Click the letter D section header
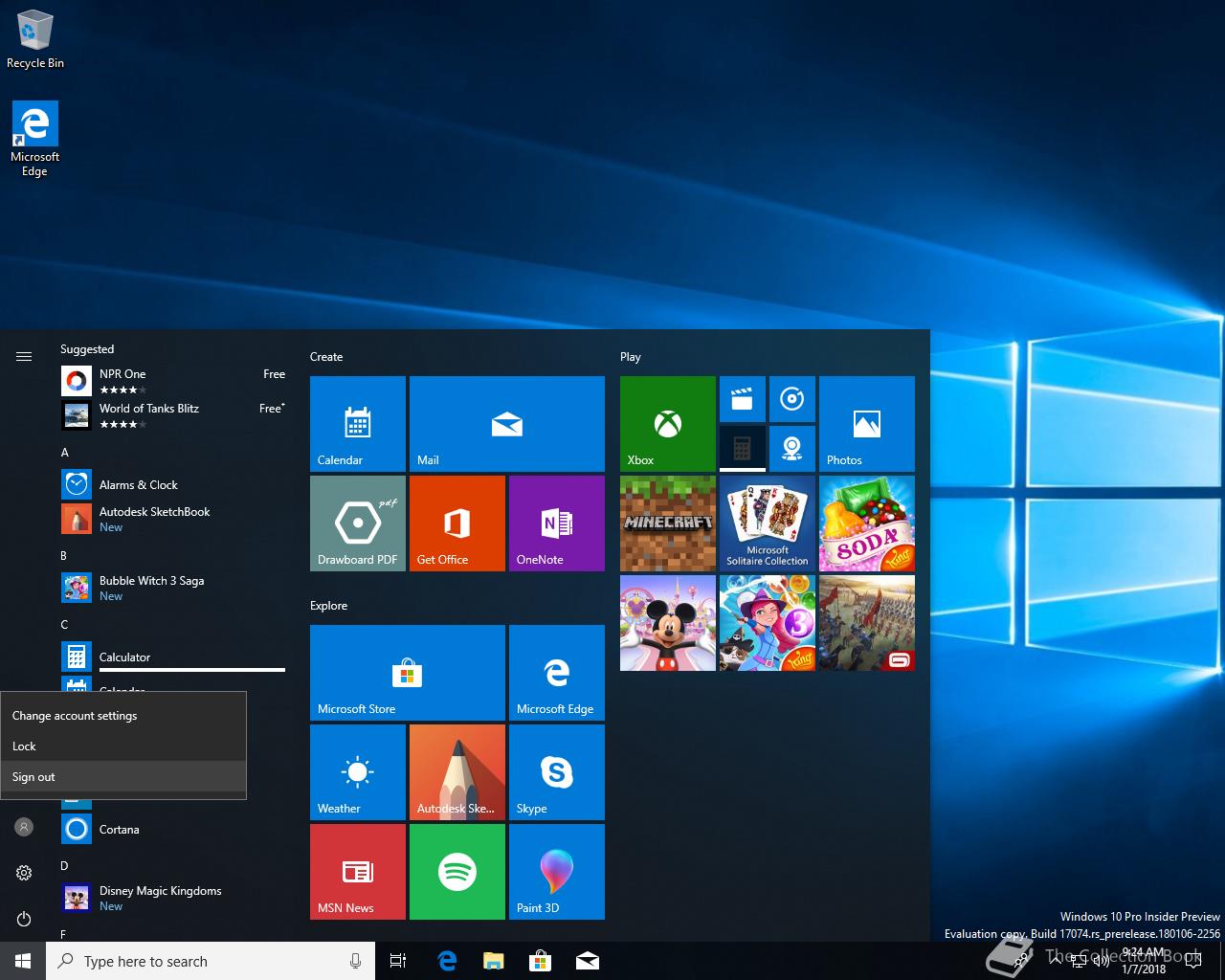The width and height of the screenshot is (1225, 980). tap(64, 865)
